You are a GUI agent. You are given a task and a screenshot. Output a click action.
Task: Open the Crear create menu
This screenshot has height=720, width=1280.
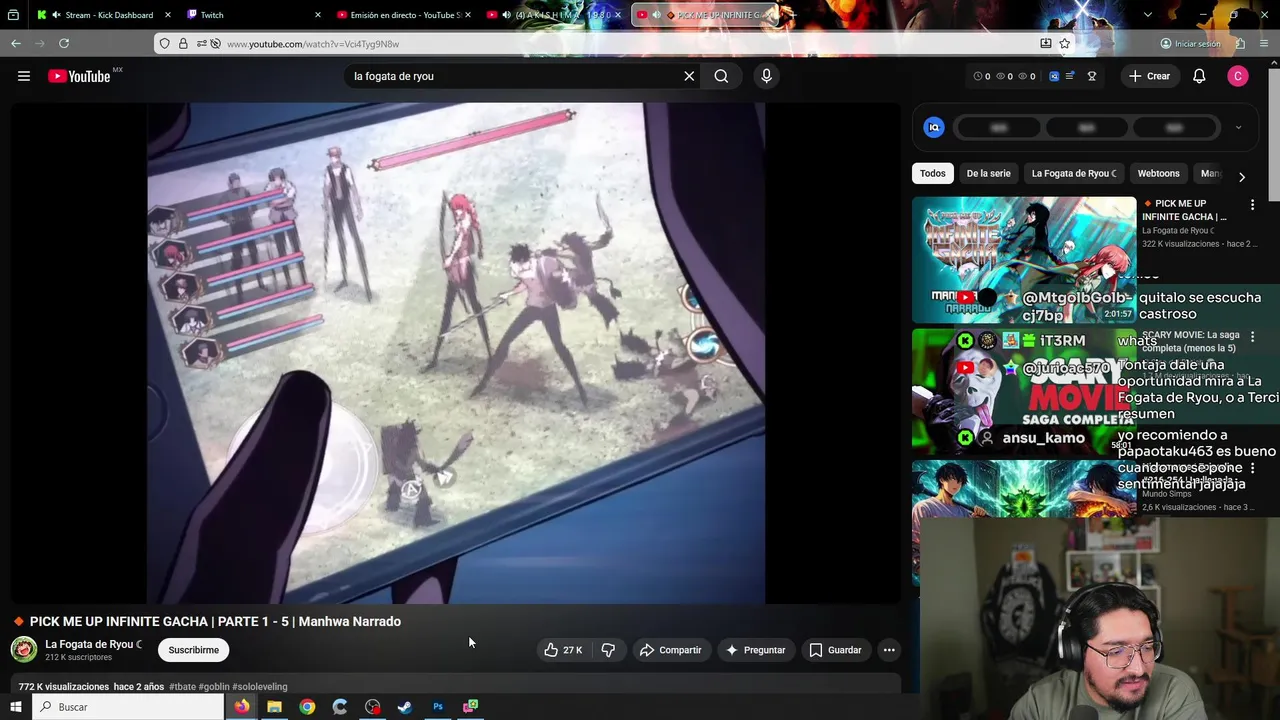point(1149,76)
